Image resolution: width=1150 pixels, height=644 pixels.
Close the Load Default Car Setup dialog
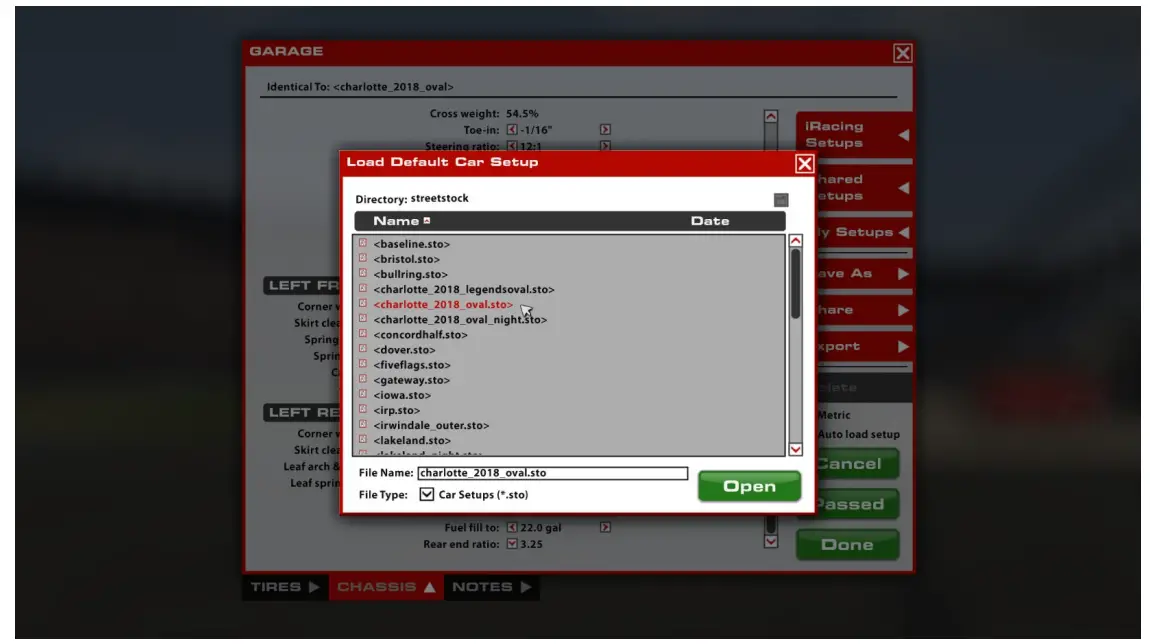point(805,164)
